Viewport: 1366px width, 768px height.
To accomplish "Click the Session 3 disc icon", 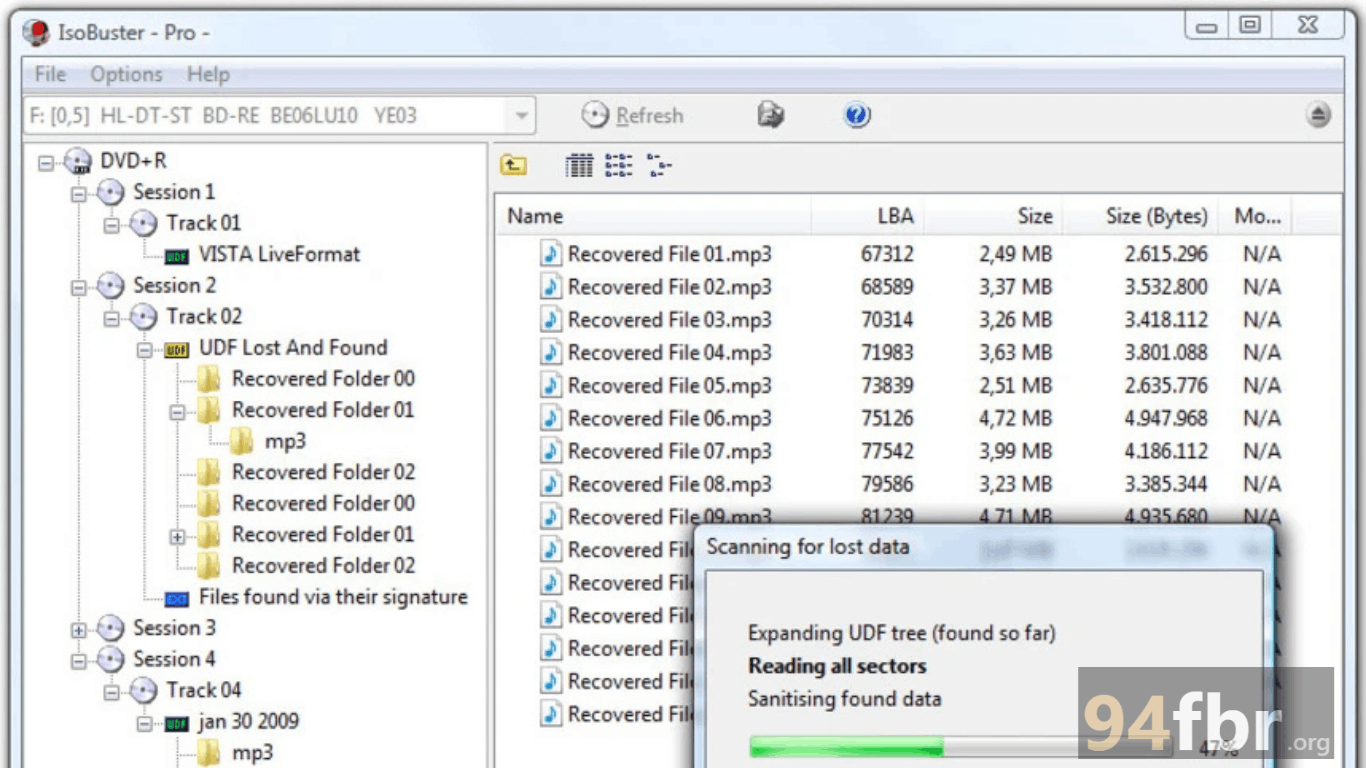I will pos(110,628).
